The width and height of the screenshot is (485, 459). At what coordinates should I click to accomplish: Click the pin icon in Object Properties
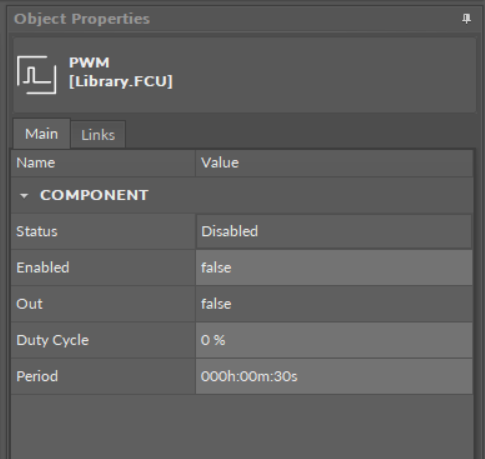point(466,19)
